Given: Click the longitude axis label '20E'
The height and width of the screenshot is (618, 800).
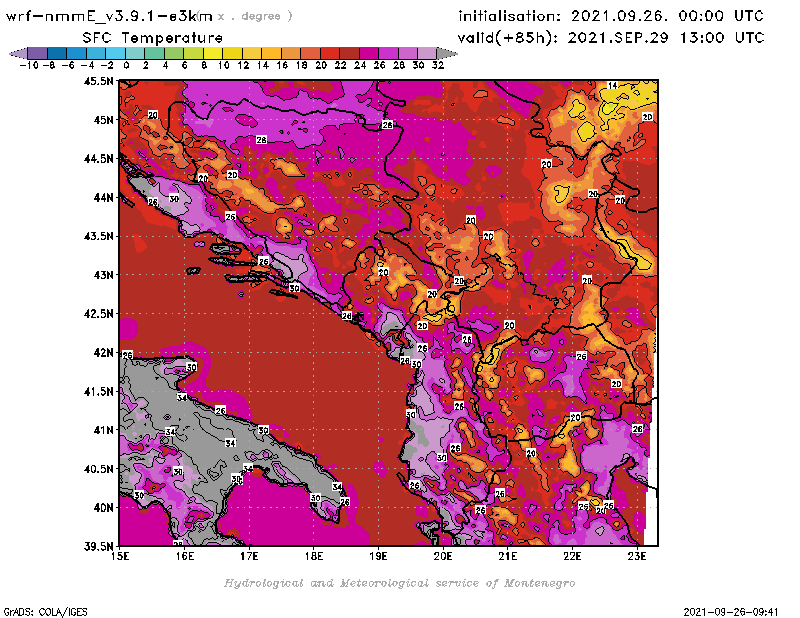Looking at the screenshot, I should pyautogui.click(x=443, y=556).
